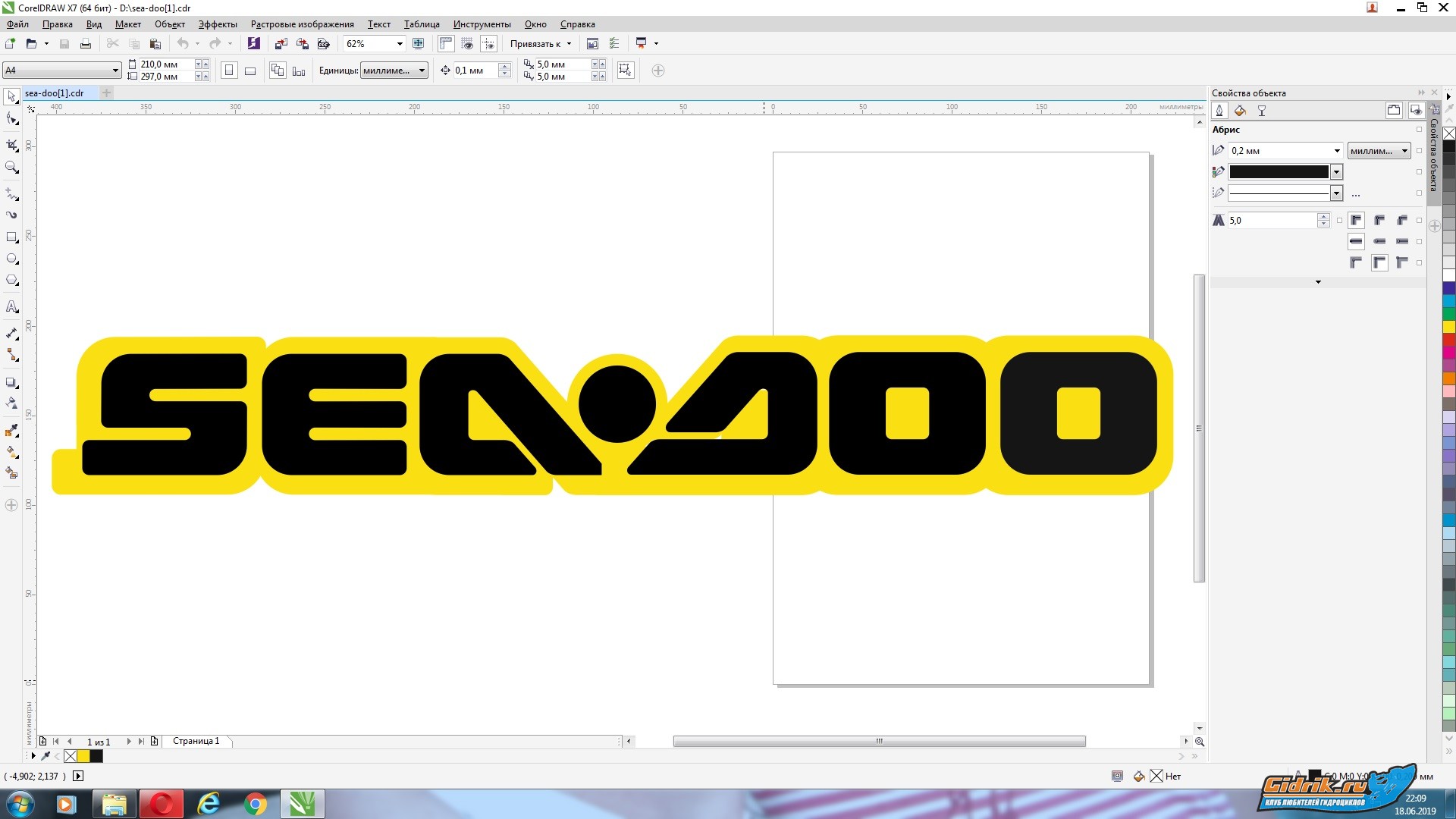Open the Fill tab in object properties

[x=1240, y=111]
